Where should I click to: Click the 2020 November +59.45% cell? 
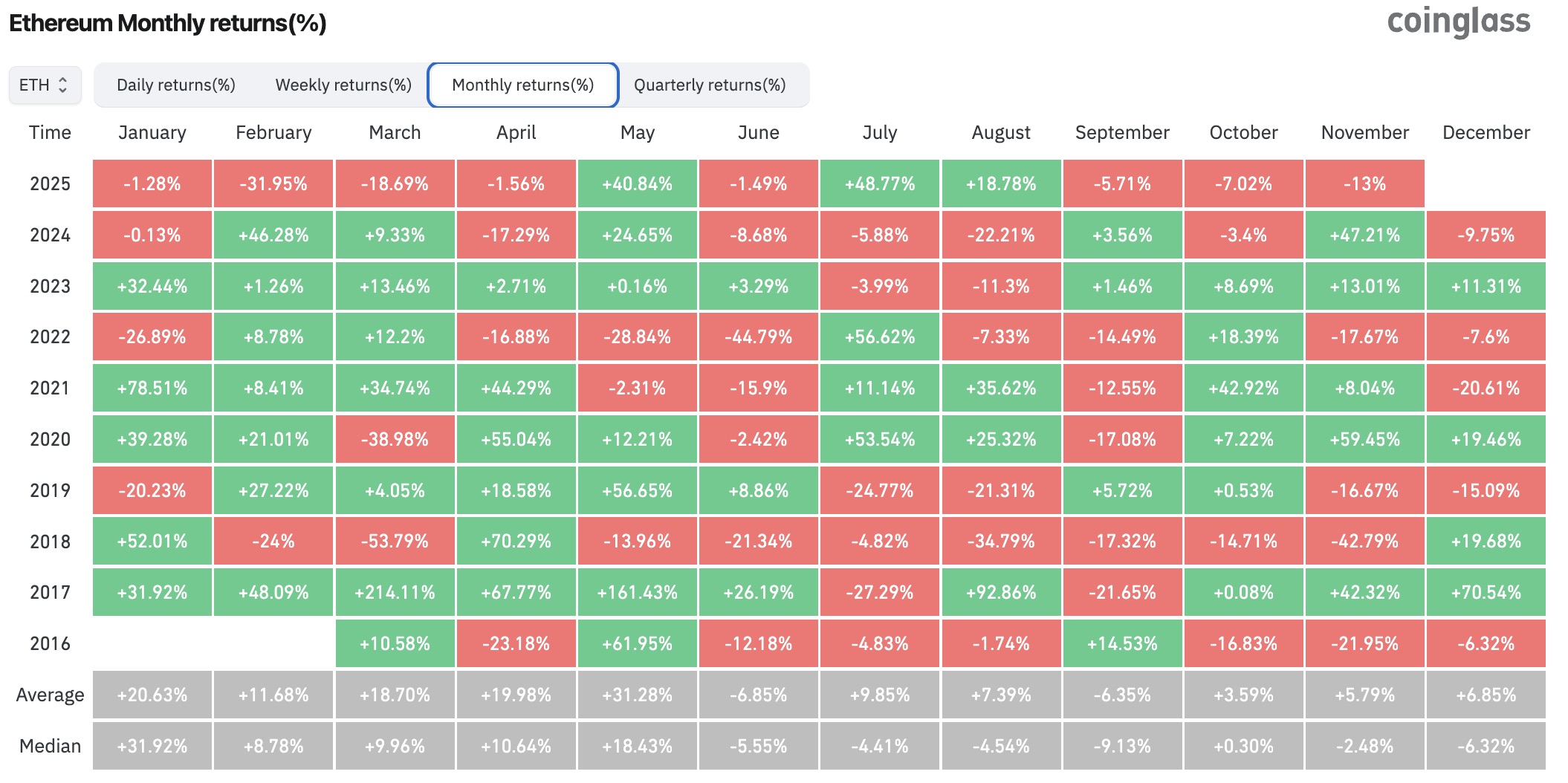(1364, 439)
